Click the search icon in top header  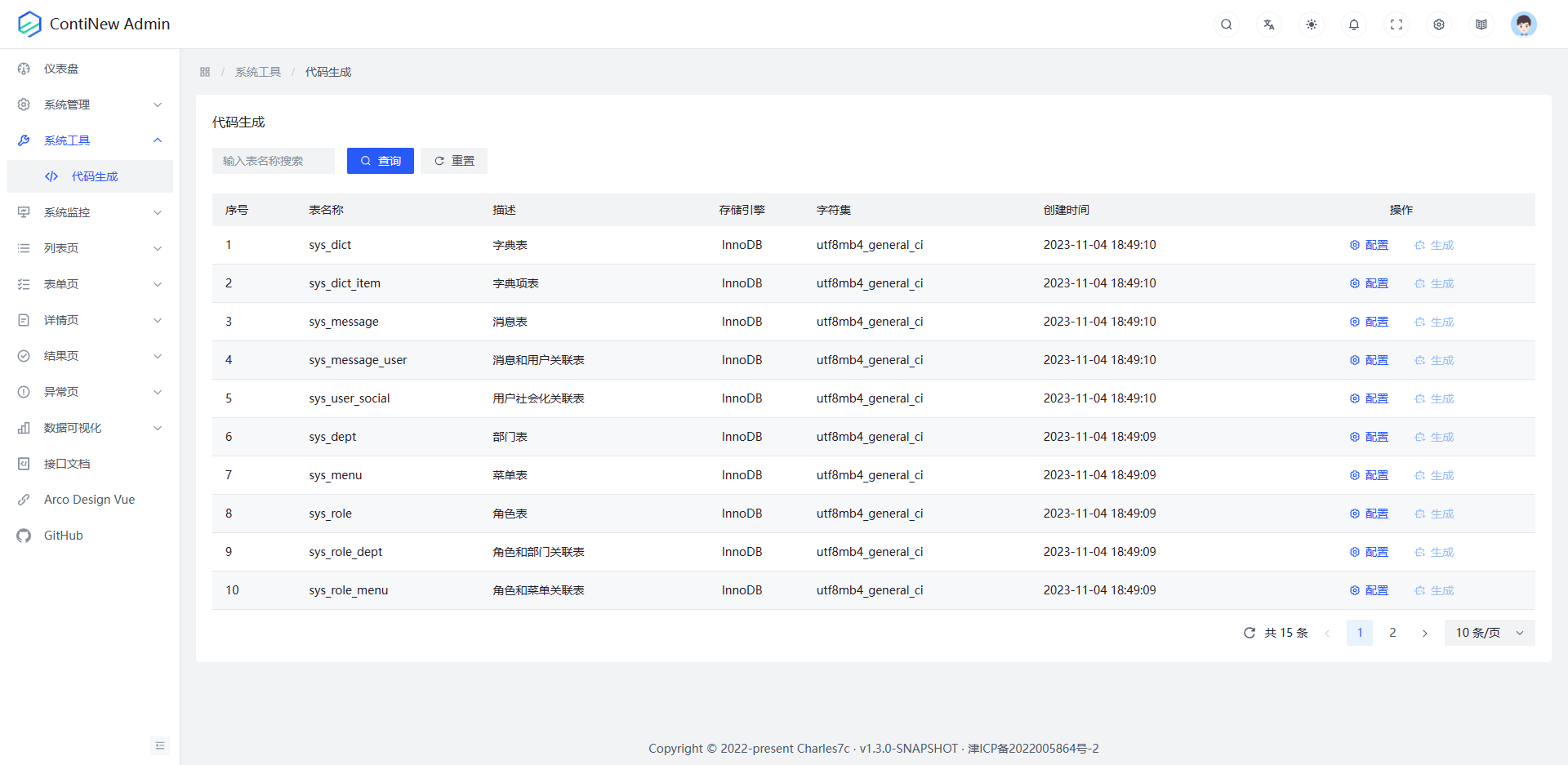tap(1226, 24)
